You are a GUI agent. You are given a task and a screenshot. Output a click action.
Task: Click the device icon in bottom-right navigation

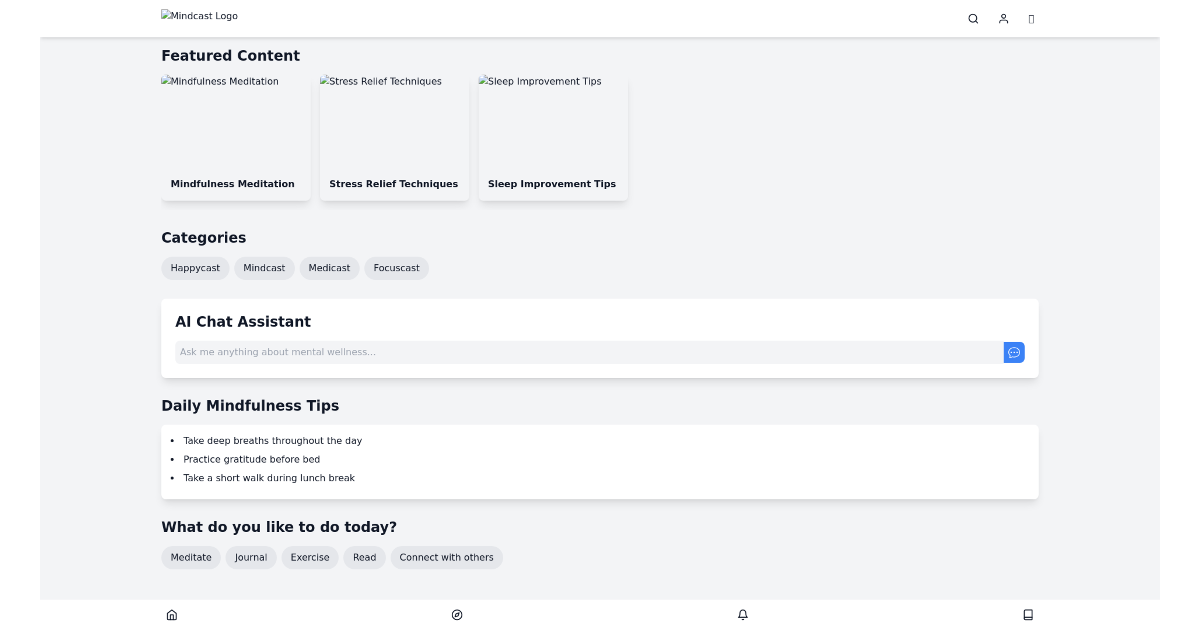click(1028, 614)
